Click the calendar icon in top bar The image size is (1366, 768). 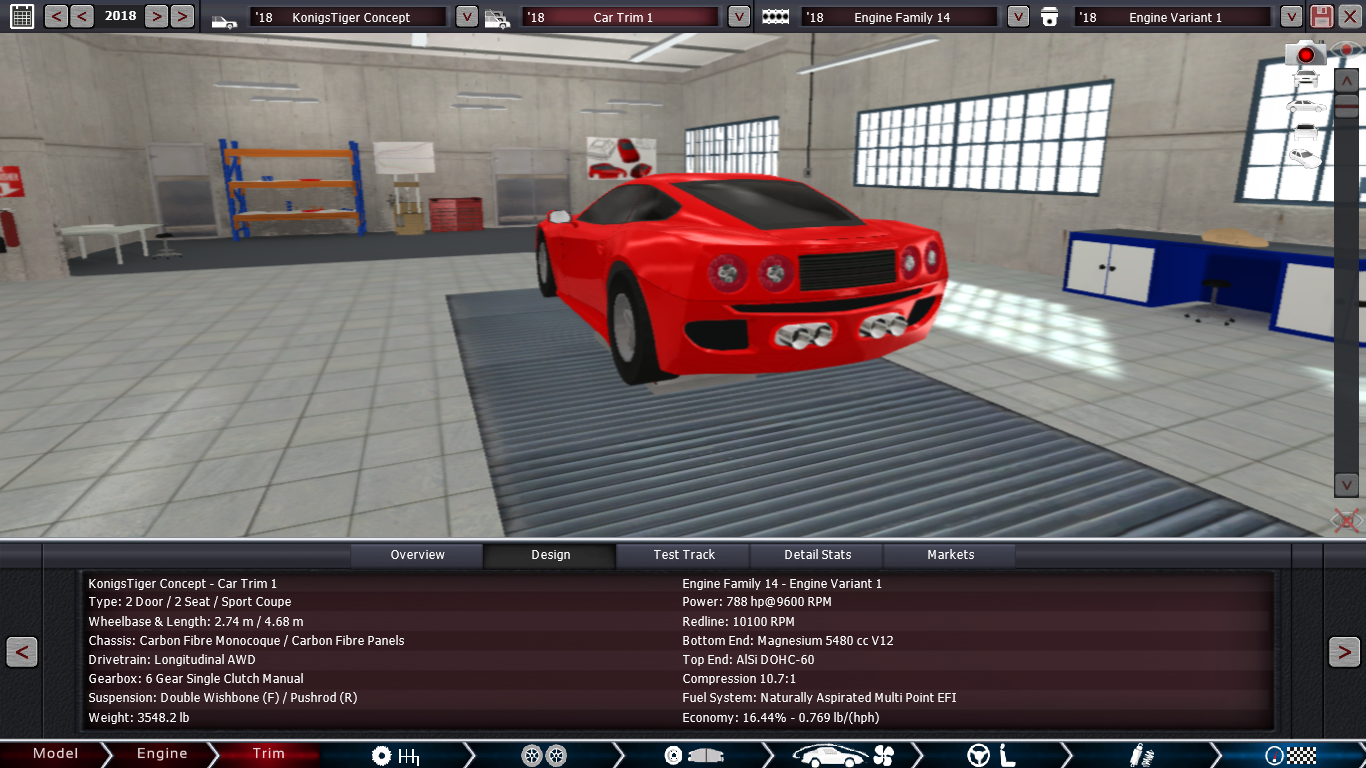21,16
